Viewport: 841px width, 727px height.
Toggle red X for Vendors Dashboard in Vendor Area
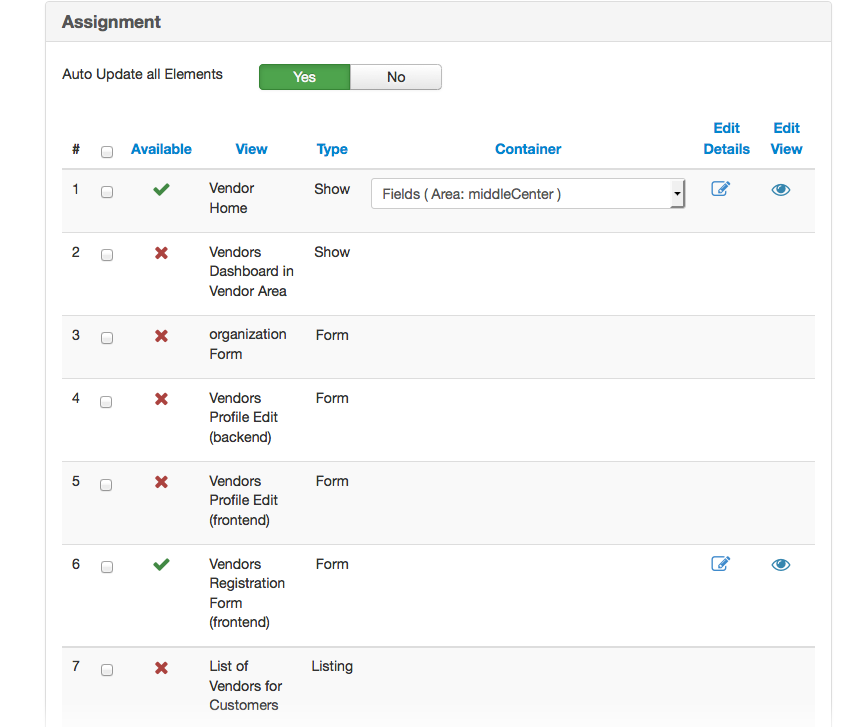point(161,253)
